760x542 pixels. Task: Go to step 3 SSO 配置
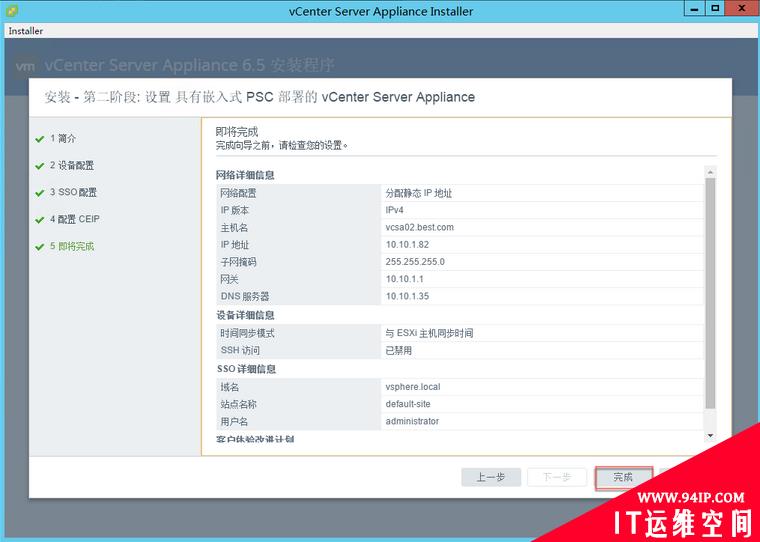(x=73, y=192)
